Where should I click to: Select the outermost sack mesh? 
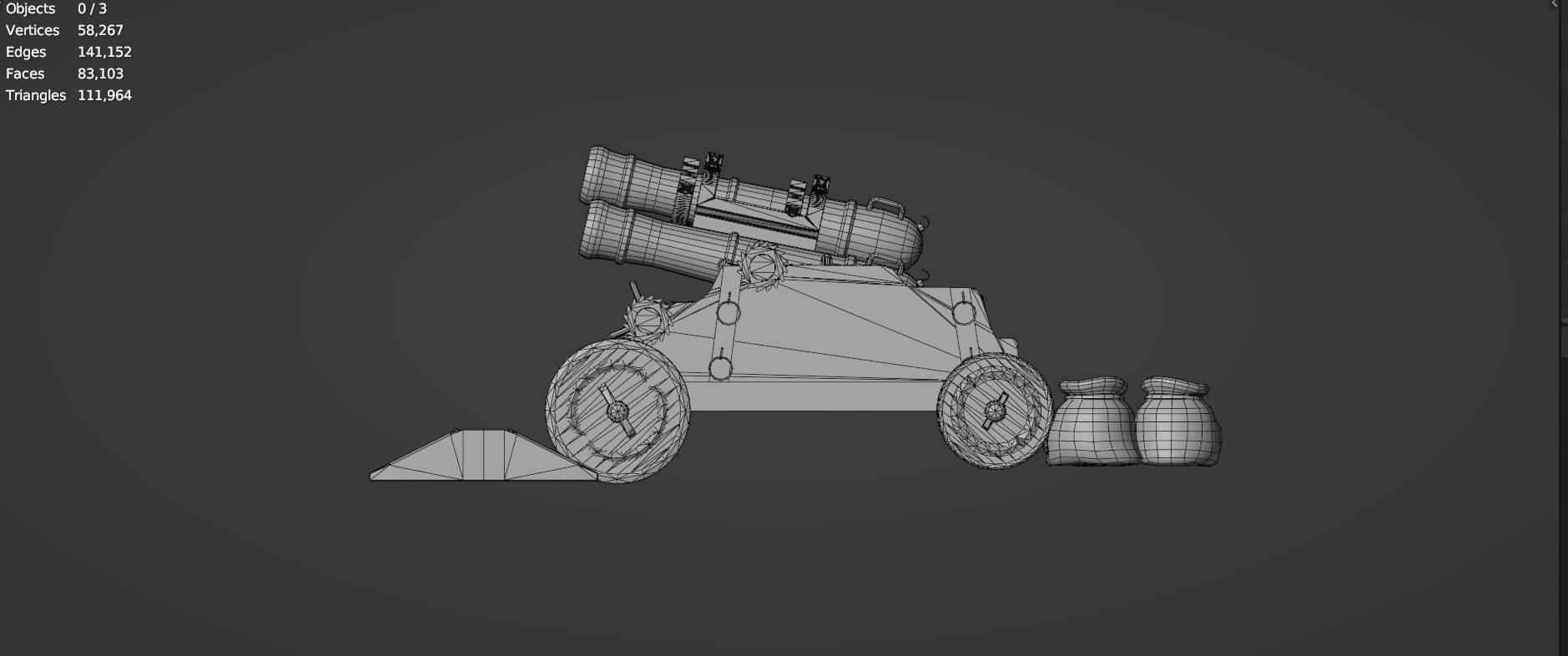click(x=1177, y=421)
